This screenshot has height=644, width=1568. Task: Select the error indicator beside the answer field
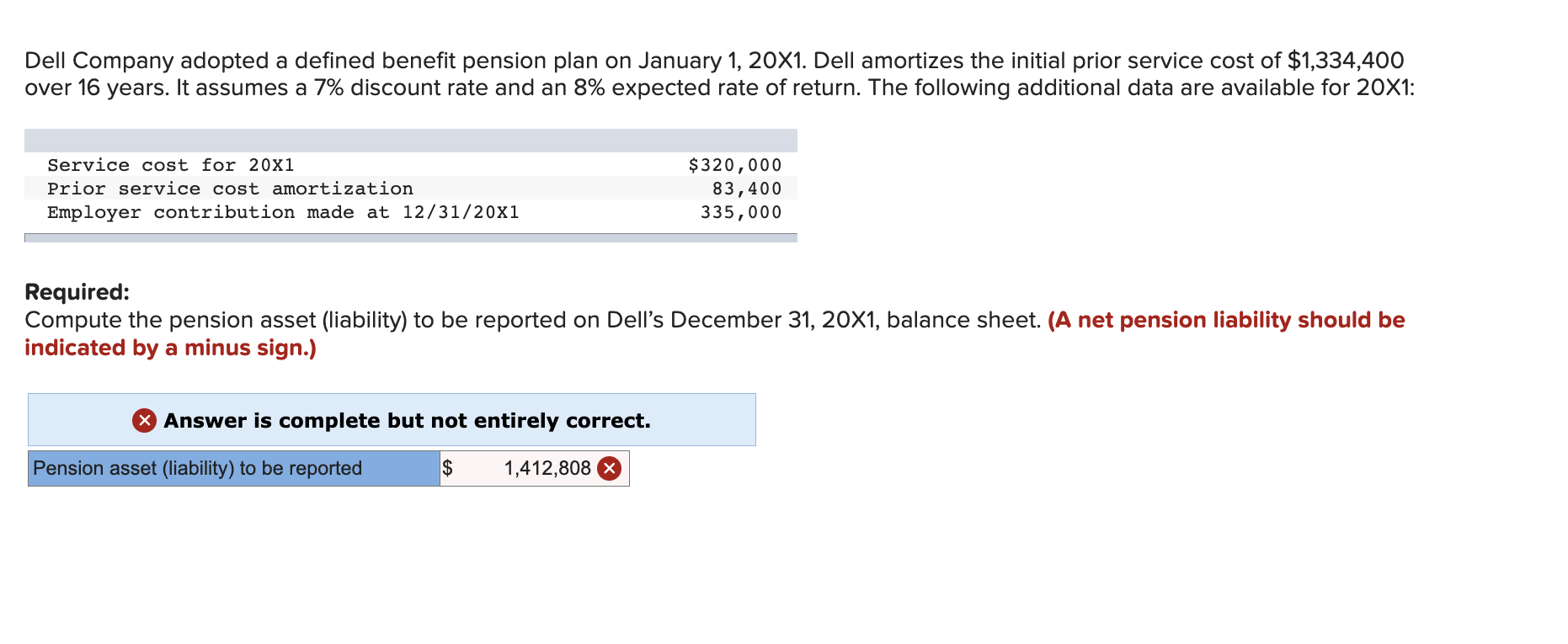[611, 468]
